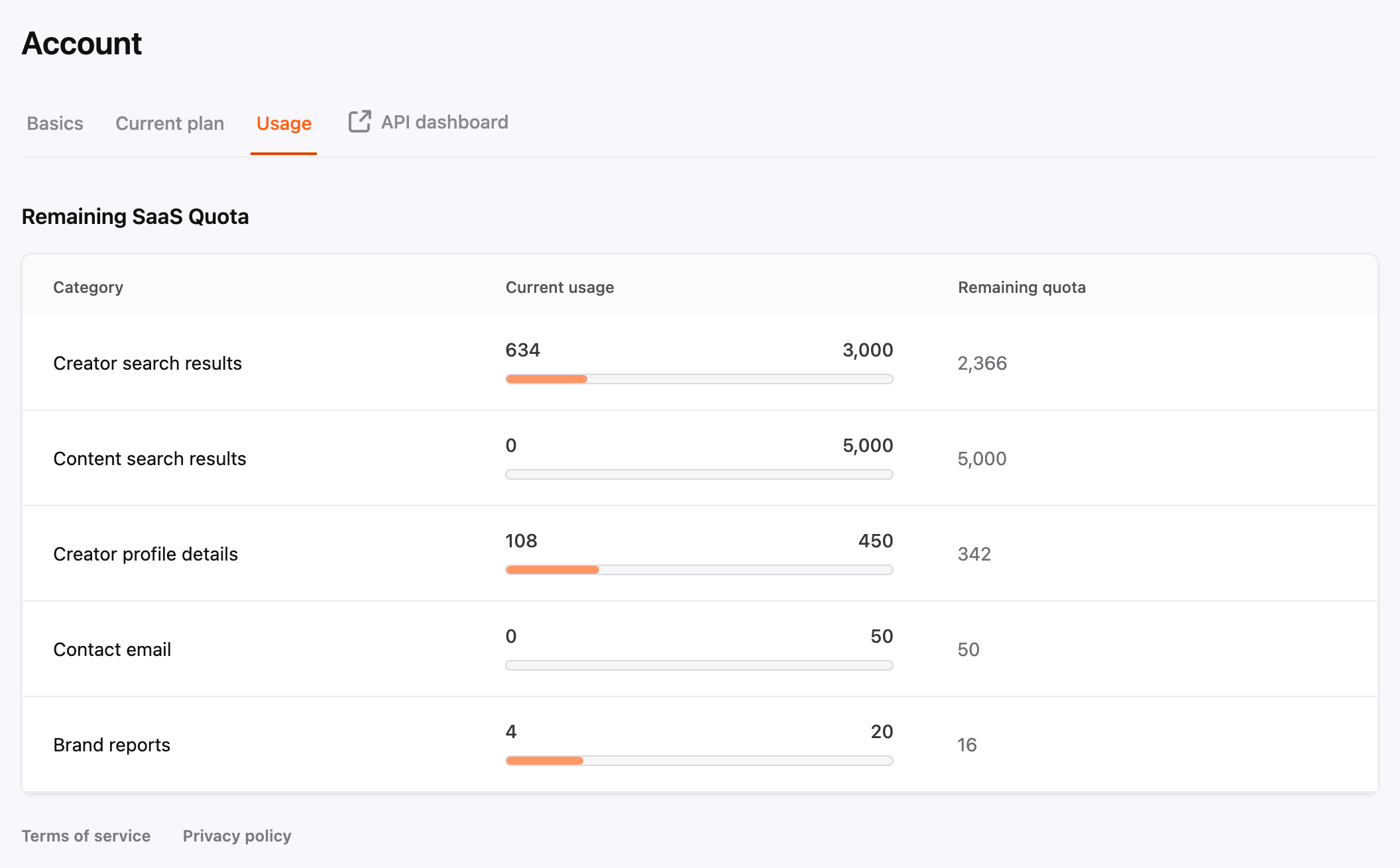The width and height of the screenshot is (1400, 868).
Task: Click the 108 usage value
Action: tap(521, 541)
